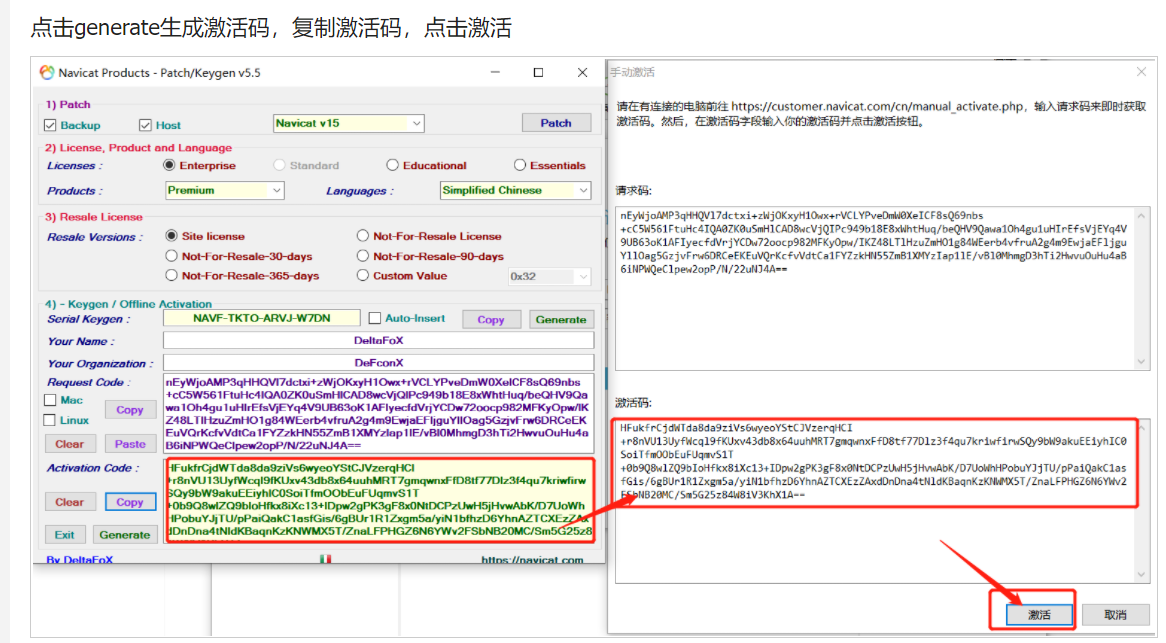Select the Enterprise license radio
Screen dimensions: 1166x643
(170, 165)
